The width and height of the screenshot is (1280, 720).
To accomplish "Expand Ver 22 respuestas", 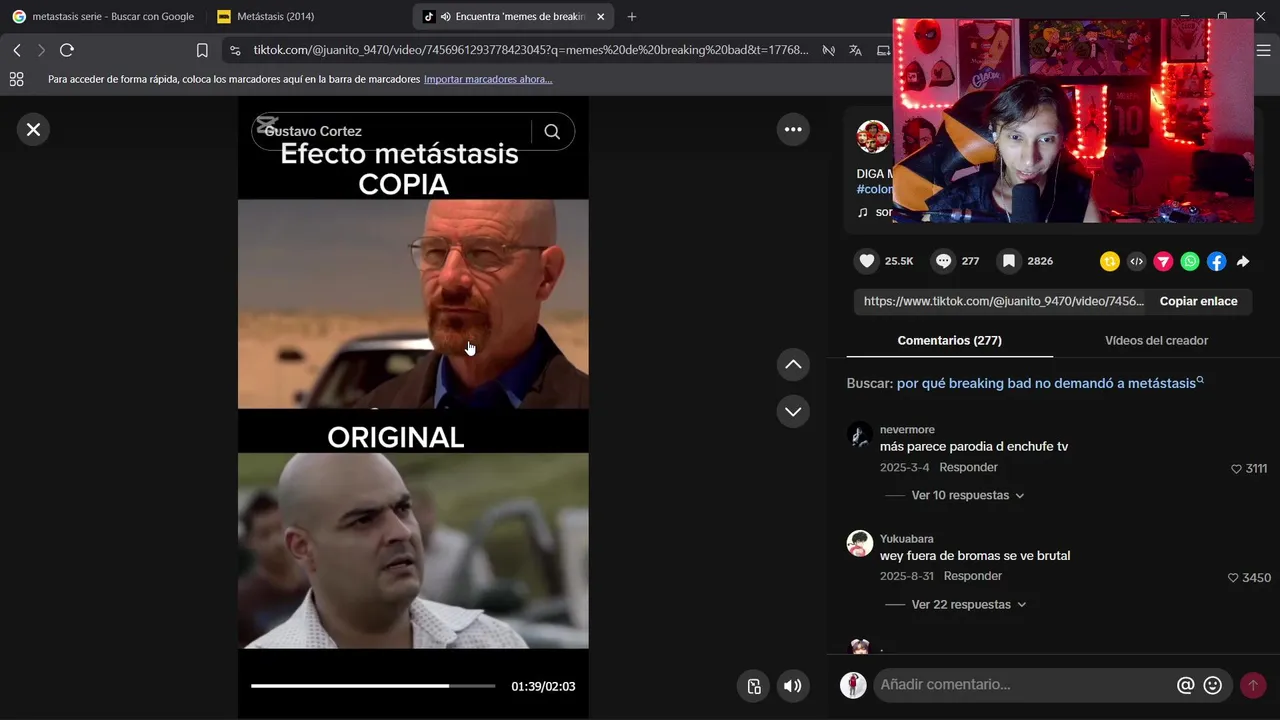I will (968, 604).
